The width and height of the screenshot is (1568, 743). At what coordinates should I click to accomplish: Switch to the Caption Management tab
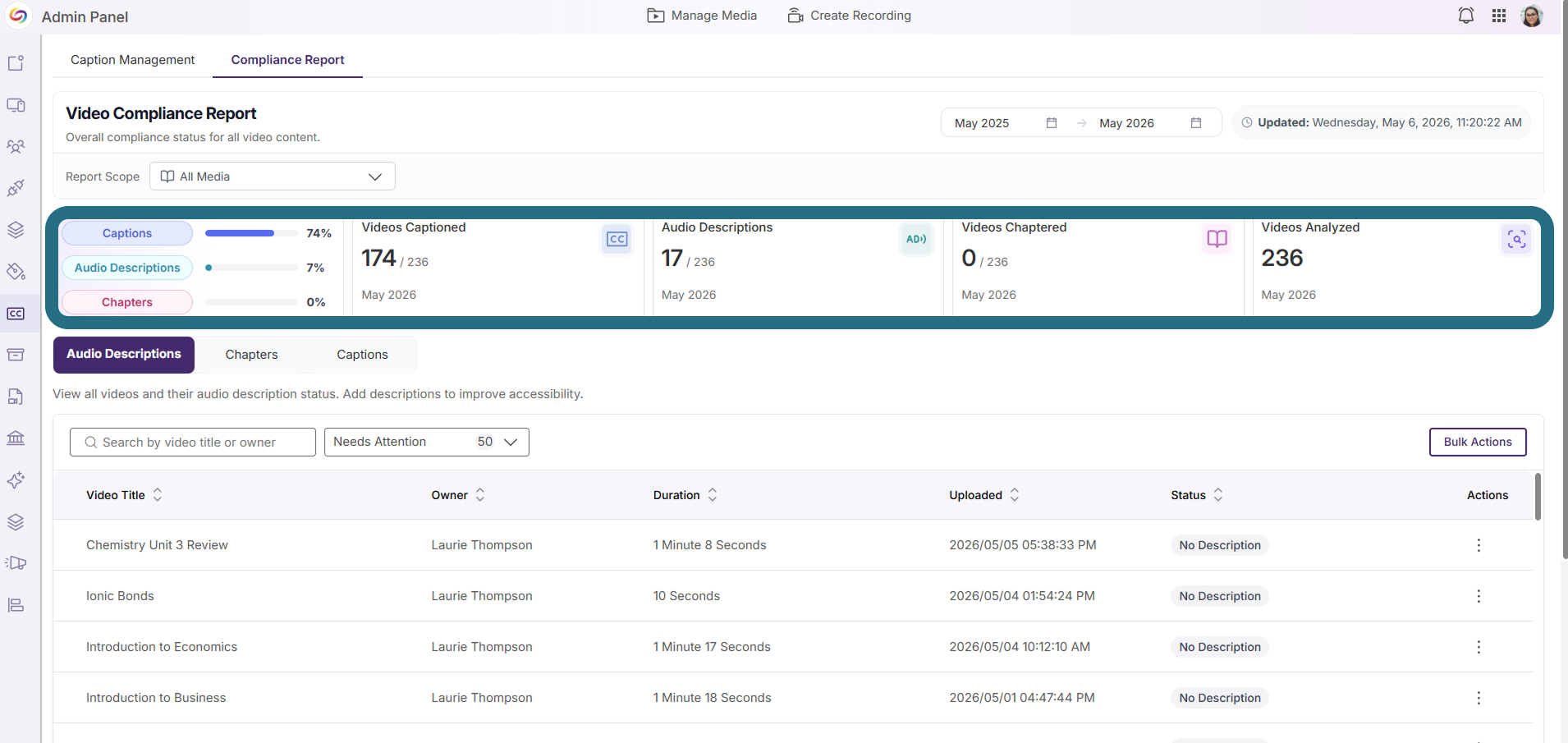[x=133, y=60]
